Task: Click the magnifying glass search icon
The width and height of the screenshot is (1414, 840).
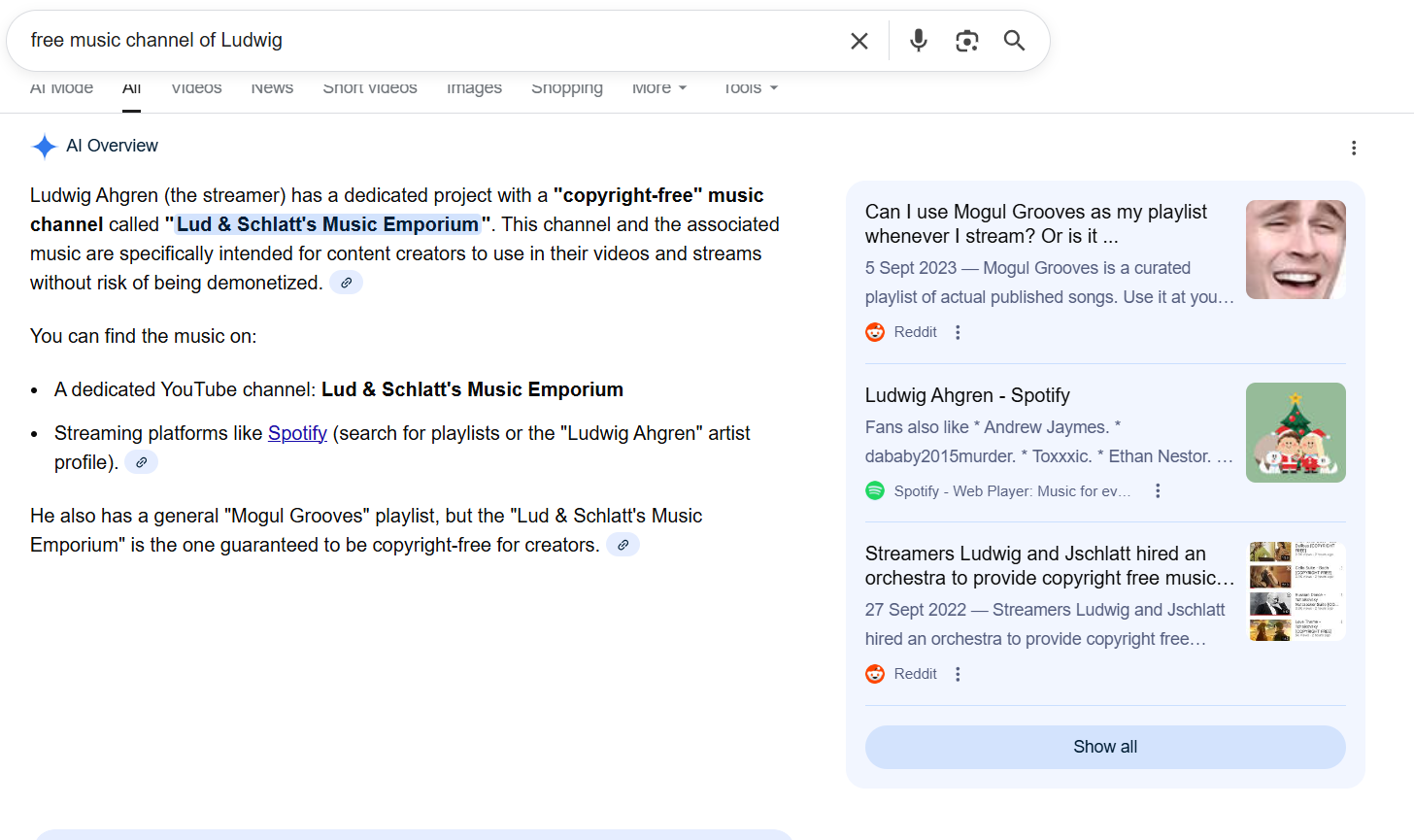Action: click(x=1014, y=41)
